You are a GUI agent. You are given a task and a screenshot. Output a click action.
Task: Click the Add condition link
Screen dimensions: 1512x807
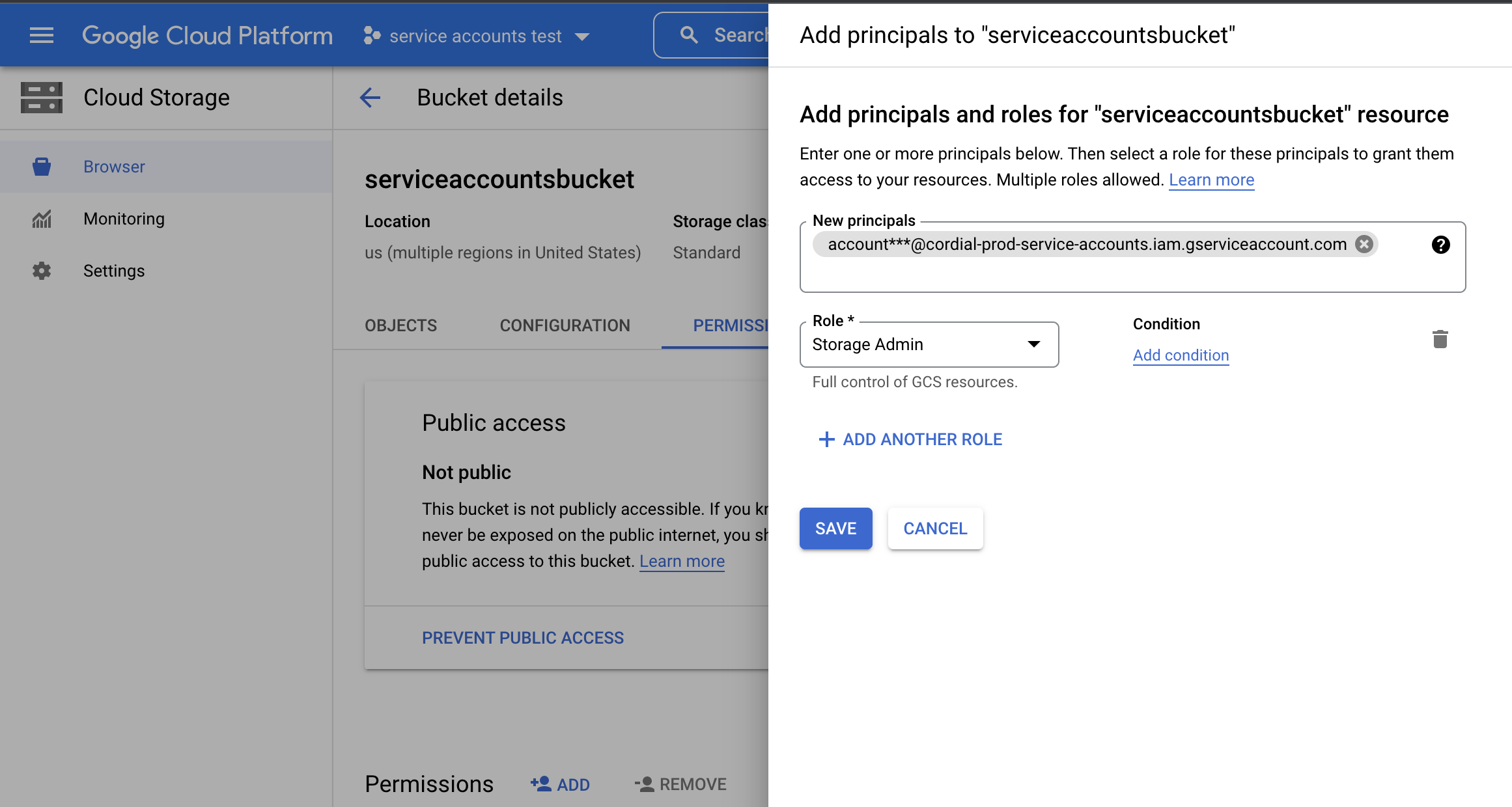tap(1181, 355)
